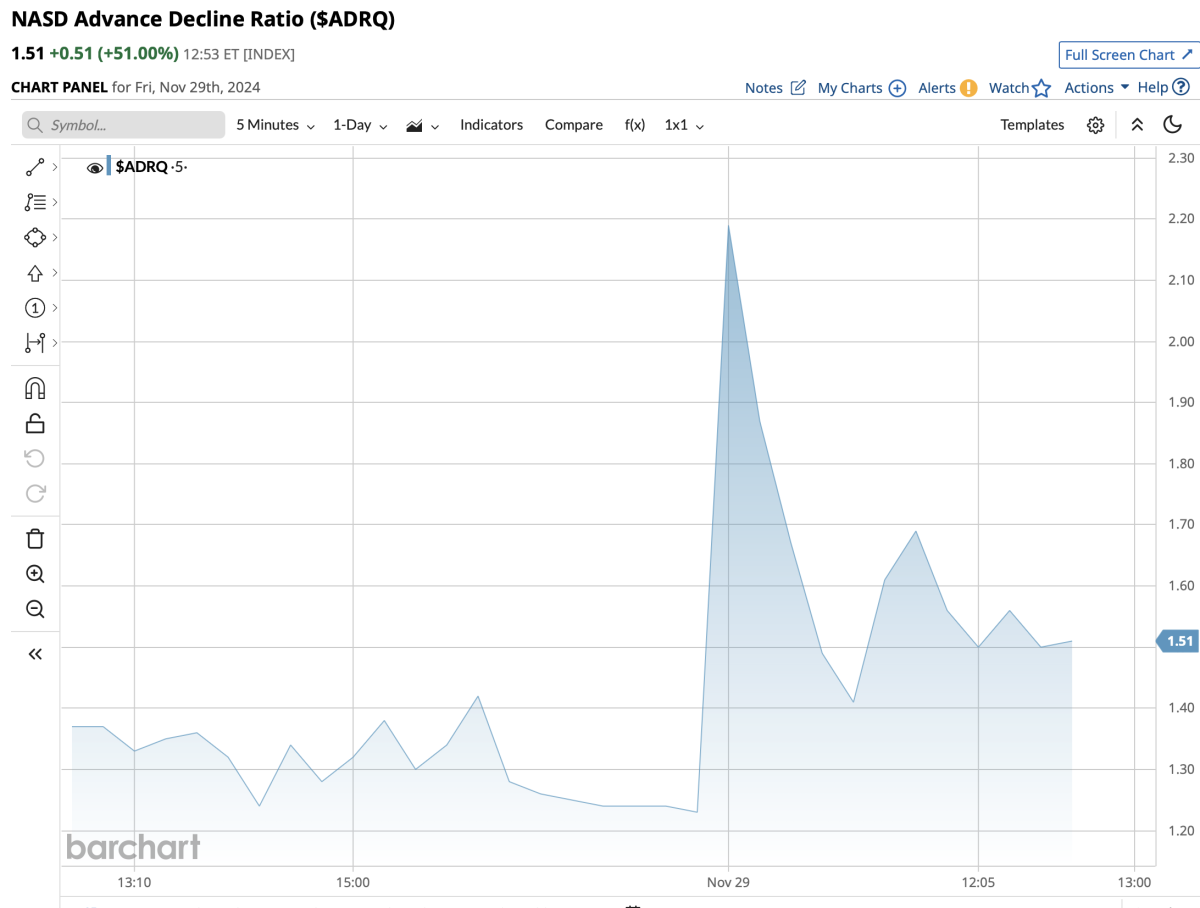The image size is (1200, 908).
Task: Toggle $ADRQ series visibility eye icon
Action: tap(95, 168)
